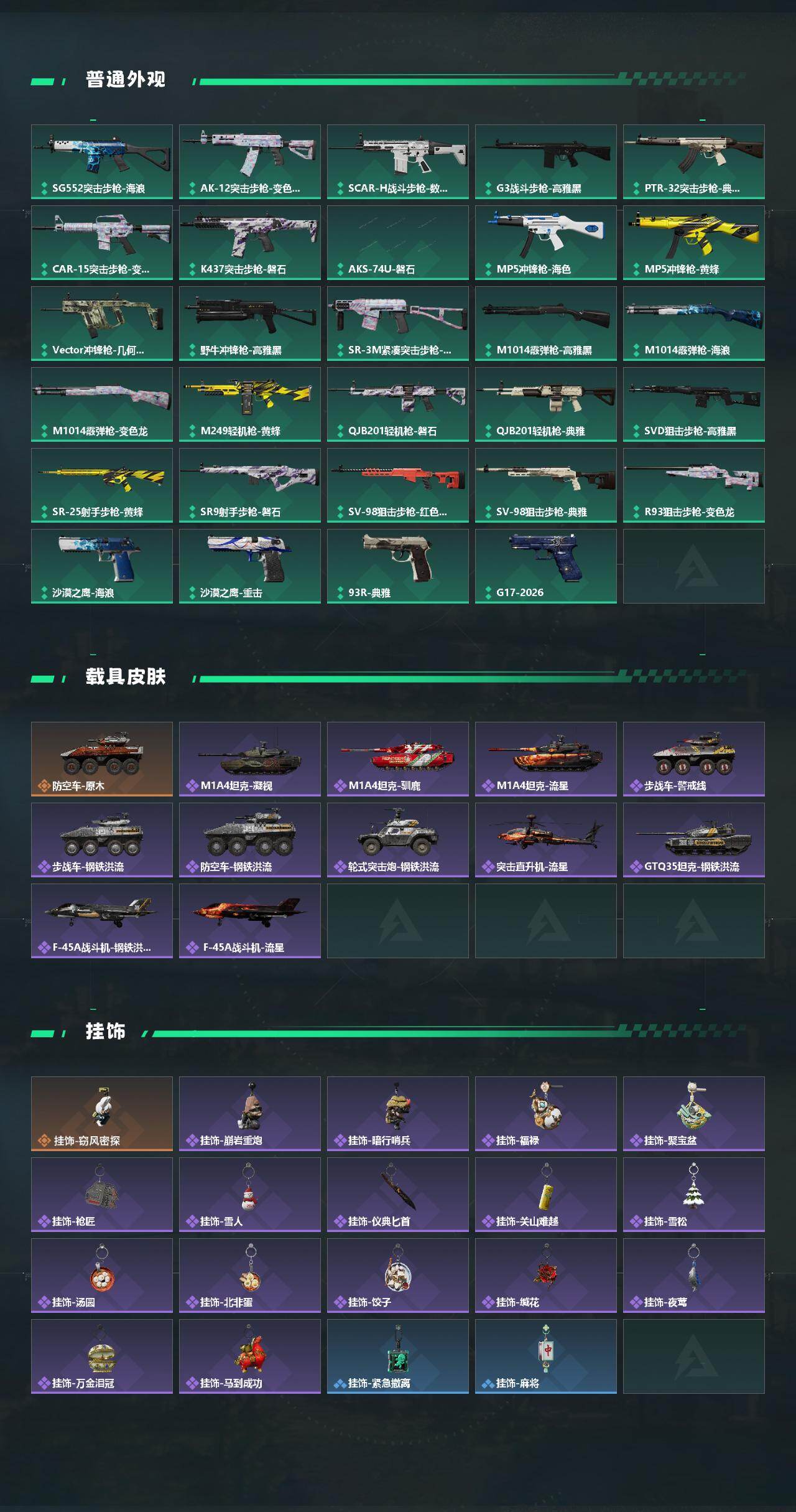Click the 挂饰-仪典匕首 dagger charm
Screen dimensions: 796x1512
[398, 1195]
